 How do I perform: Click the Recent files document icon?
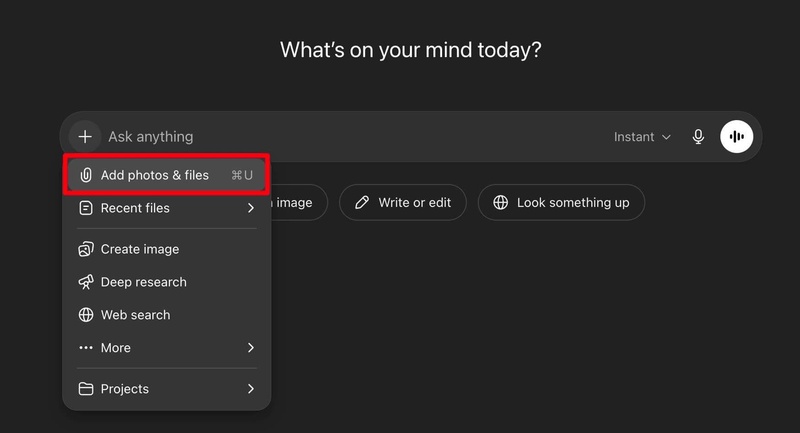click(86, 208)
